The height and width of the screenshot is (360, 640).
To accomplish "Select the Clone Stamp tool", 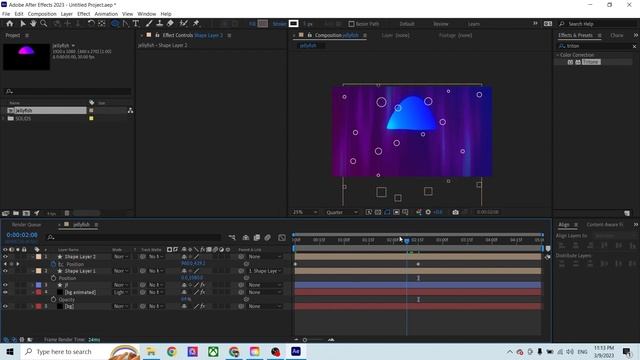I will pos(160,24).
